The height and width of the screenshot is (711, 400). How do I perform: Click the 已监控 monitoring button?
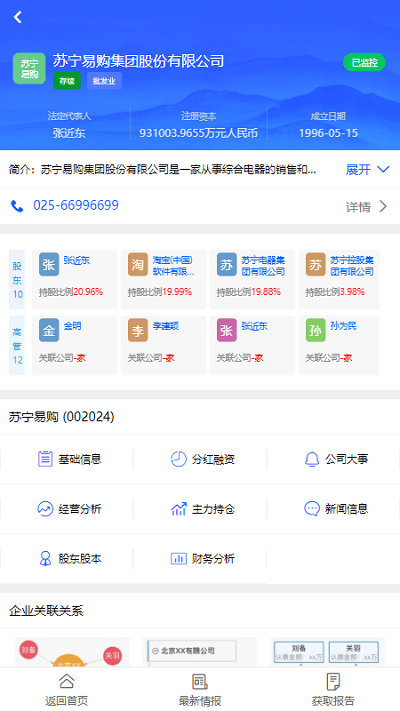[364, 63]
